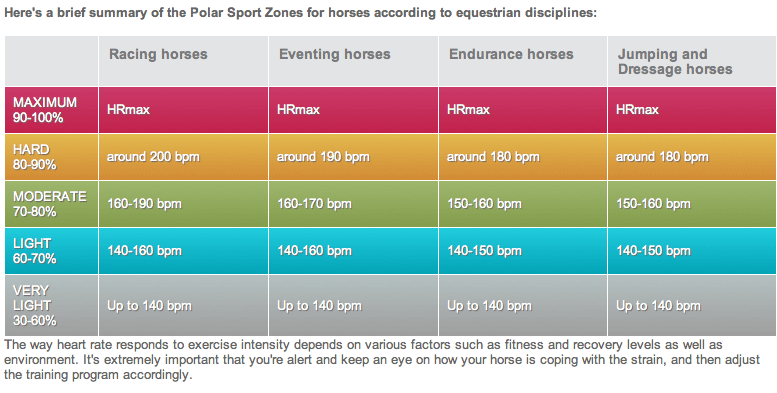Click the paragraph about heart rate response
The height and width of the screenshot is (393, 777).
(382, 359)
